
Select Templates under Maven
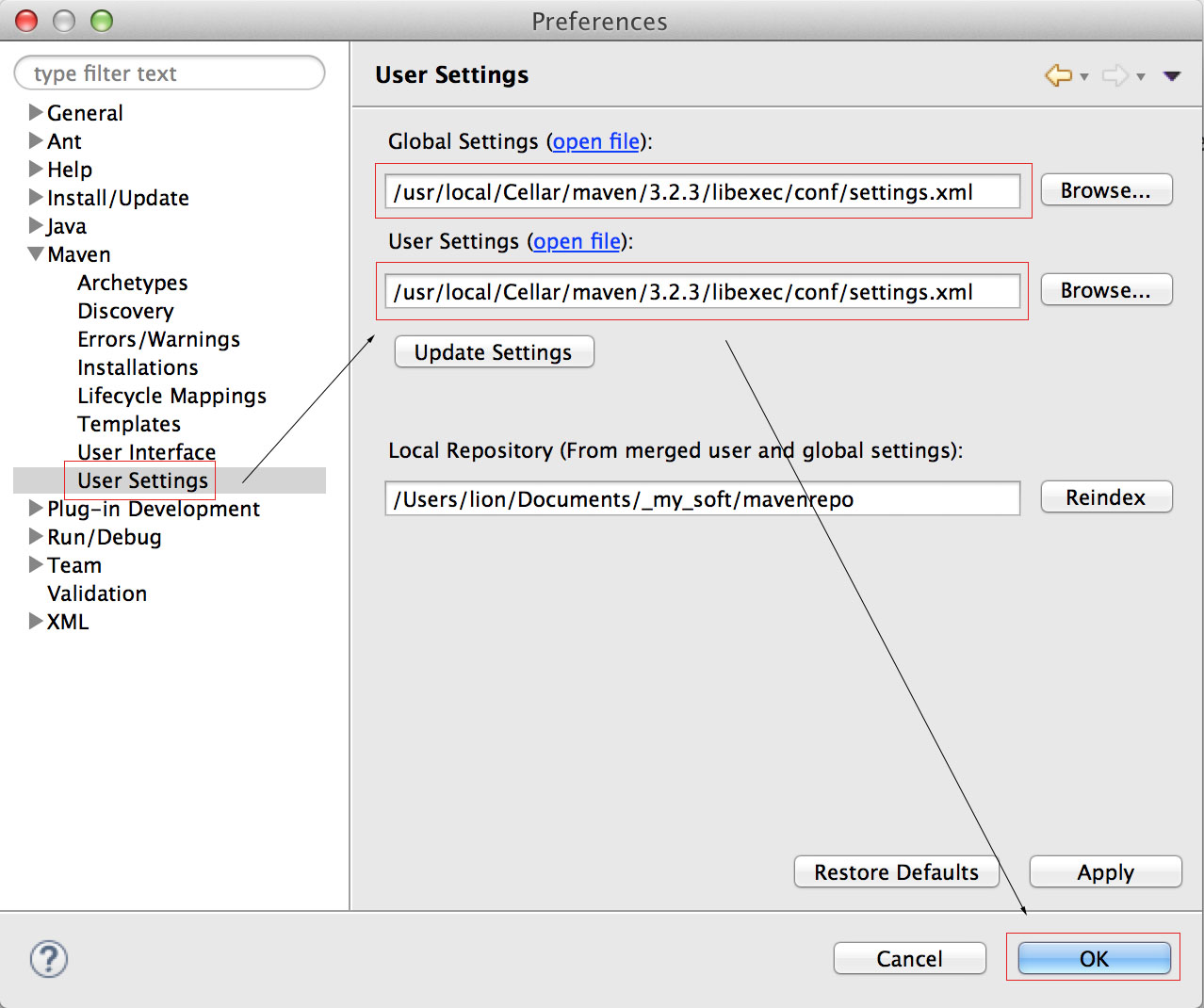[x=129, y=424]
